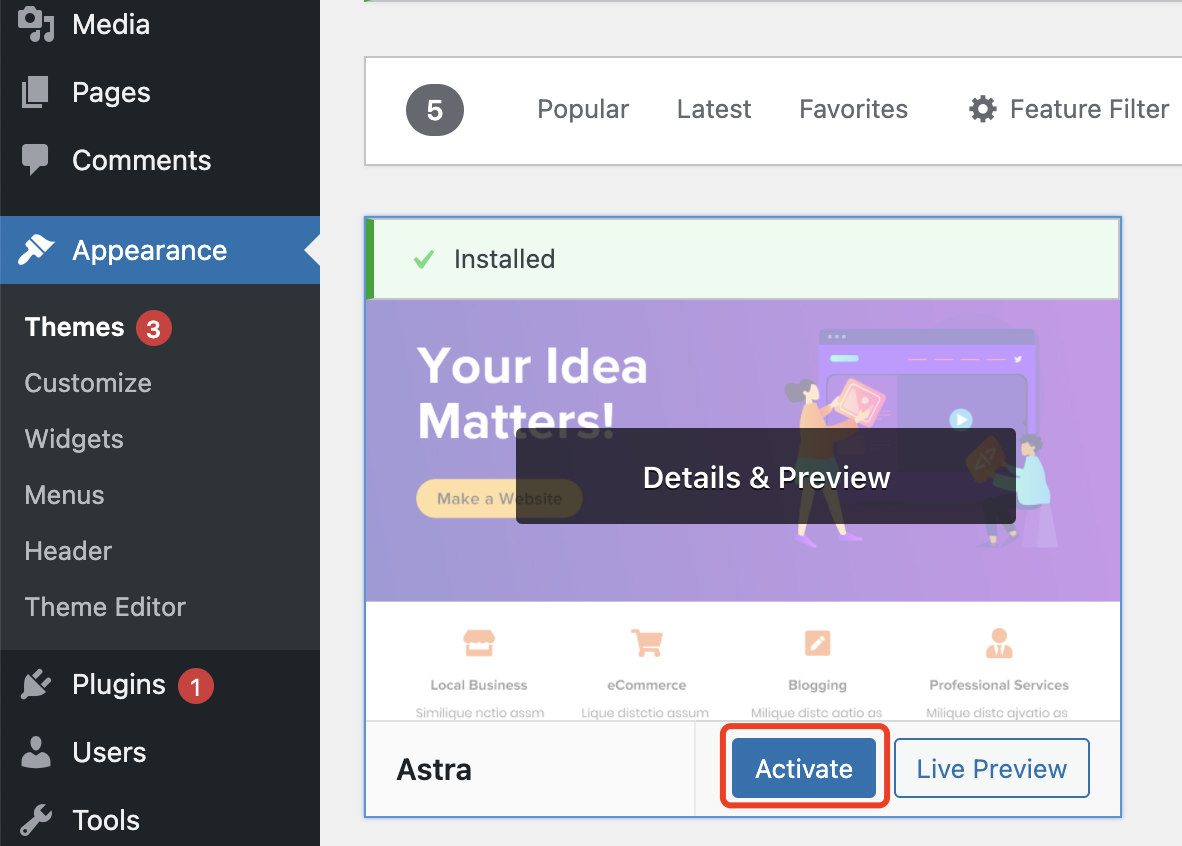Go to the Themes submenu
This screenshot has width=1182, height=846.
74,327
